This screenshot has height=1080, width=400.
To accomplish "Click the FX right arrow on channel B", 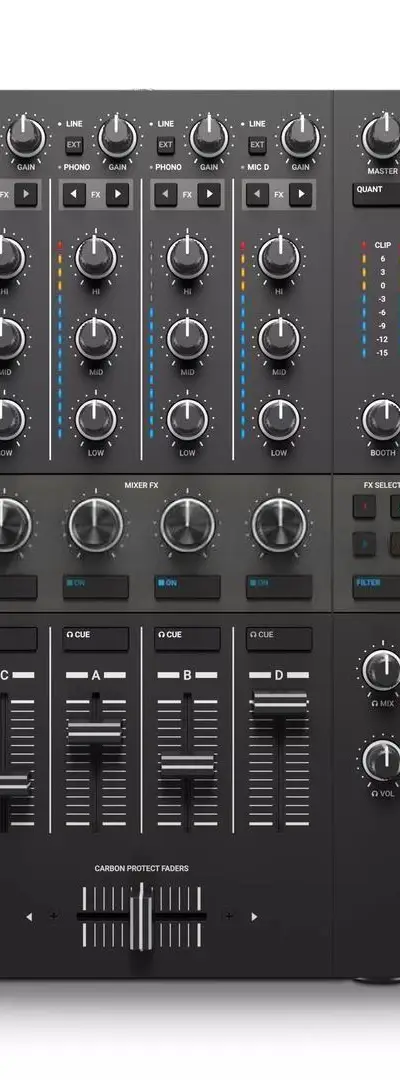I will click(209, 195).
